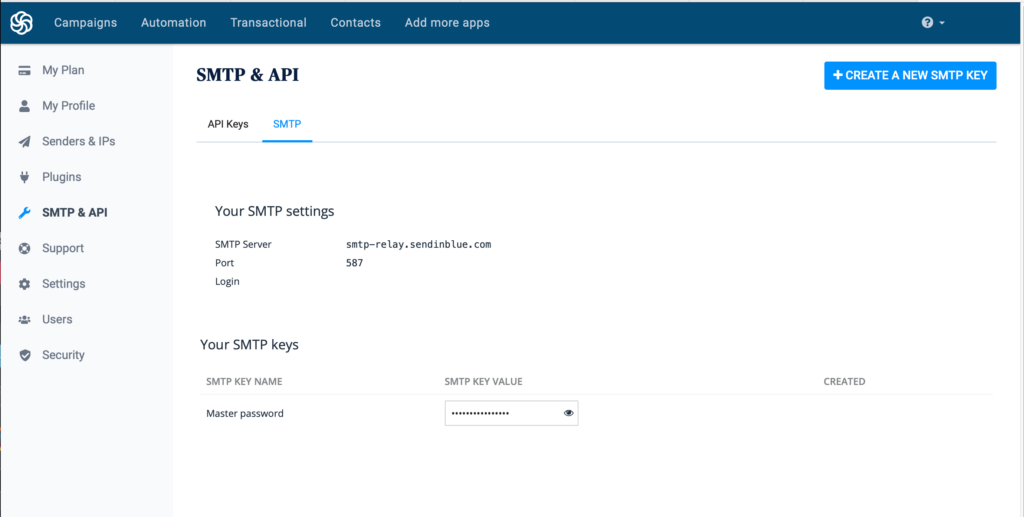1024x517 pixels.
Task: Open Plugins in sidebar
Action: tap(61, 177)
